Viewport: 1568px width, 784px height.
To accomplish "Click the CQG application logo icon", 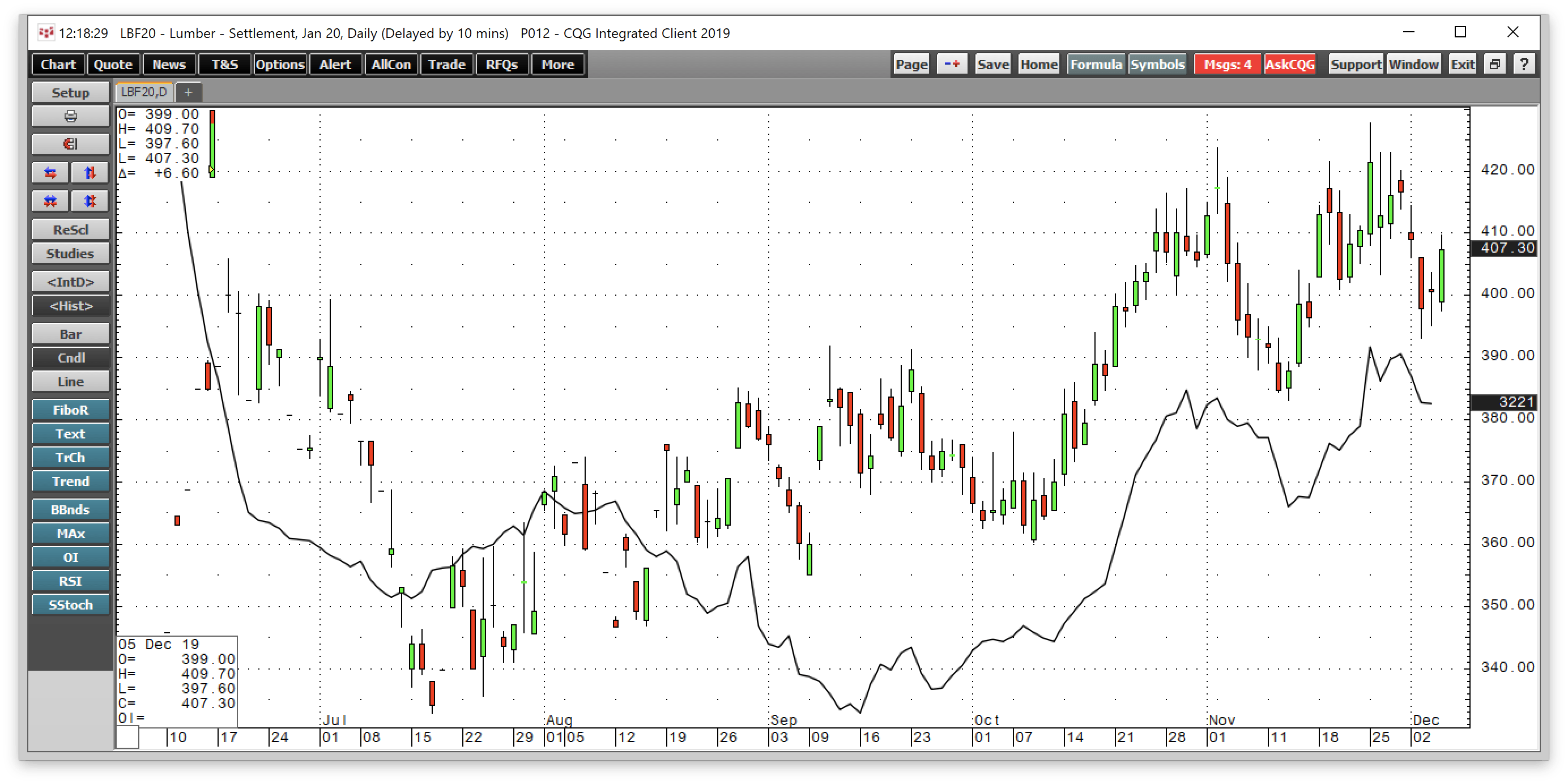I will click(x=46, y=33).
